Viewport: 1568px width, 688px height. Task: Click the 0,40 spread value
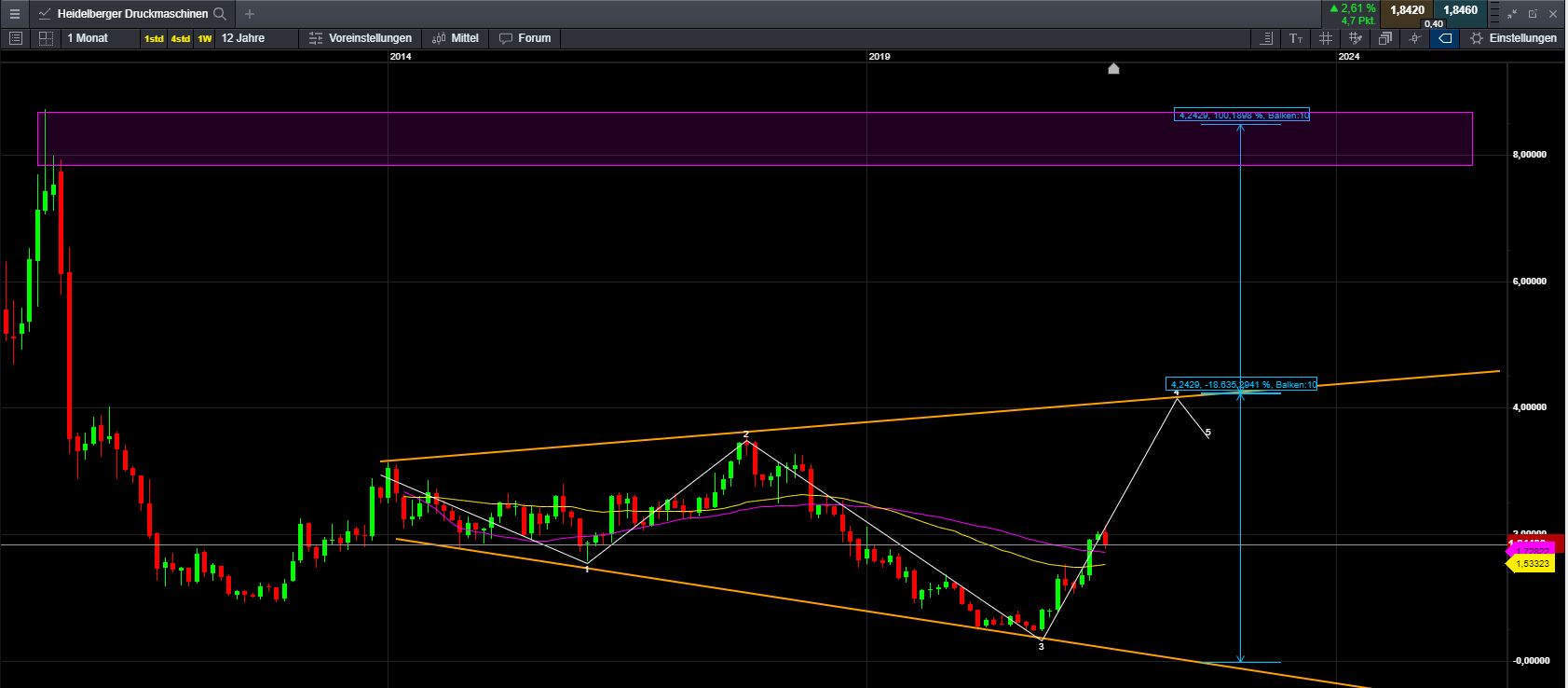(1433, 24)
